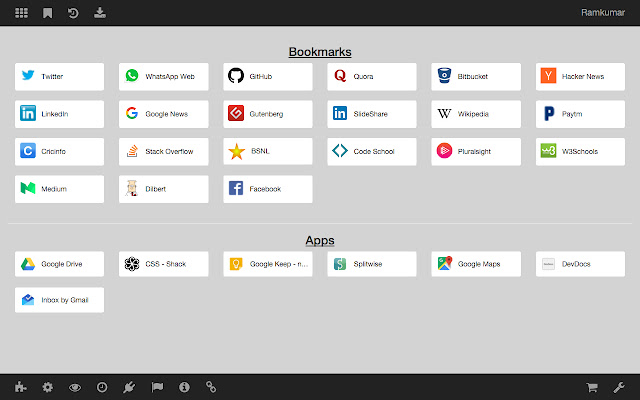Click the LinkedIn logo icon
Screen dimensions: 640x400
28,113
